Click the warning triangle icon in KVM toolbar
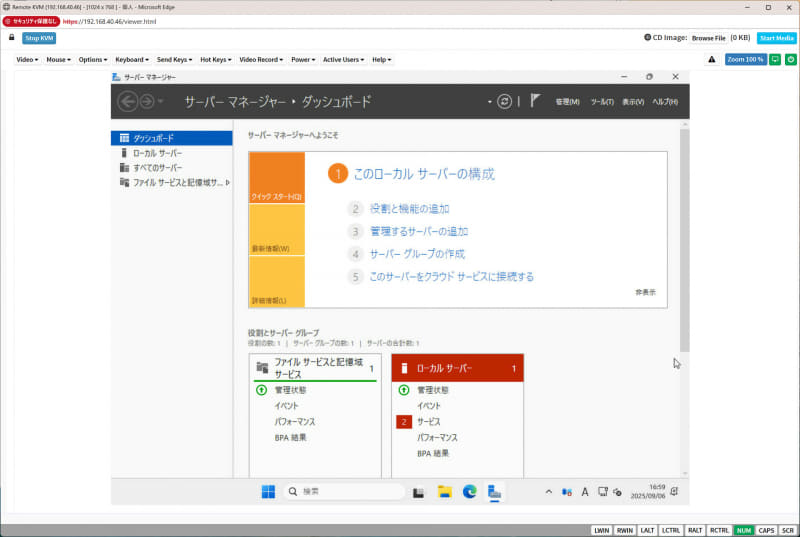Viewport: 800px width, 537px height. pyautogui.click(x=712, y=60)
